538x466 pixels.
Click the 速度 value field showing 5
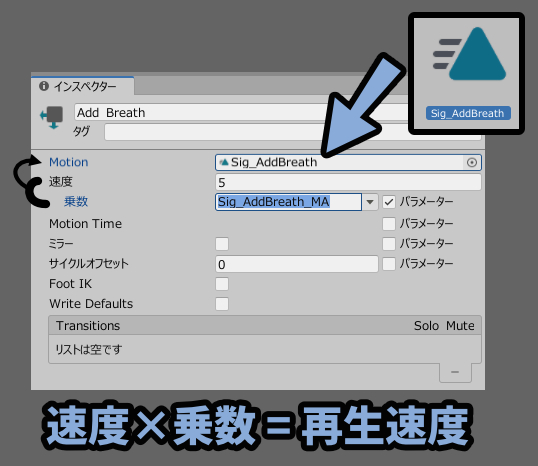[x=348, y=182]
